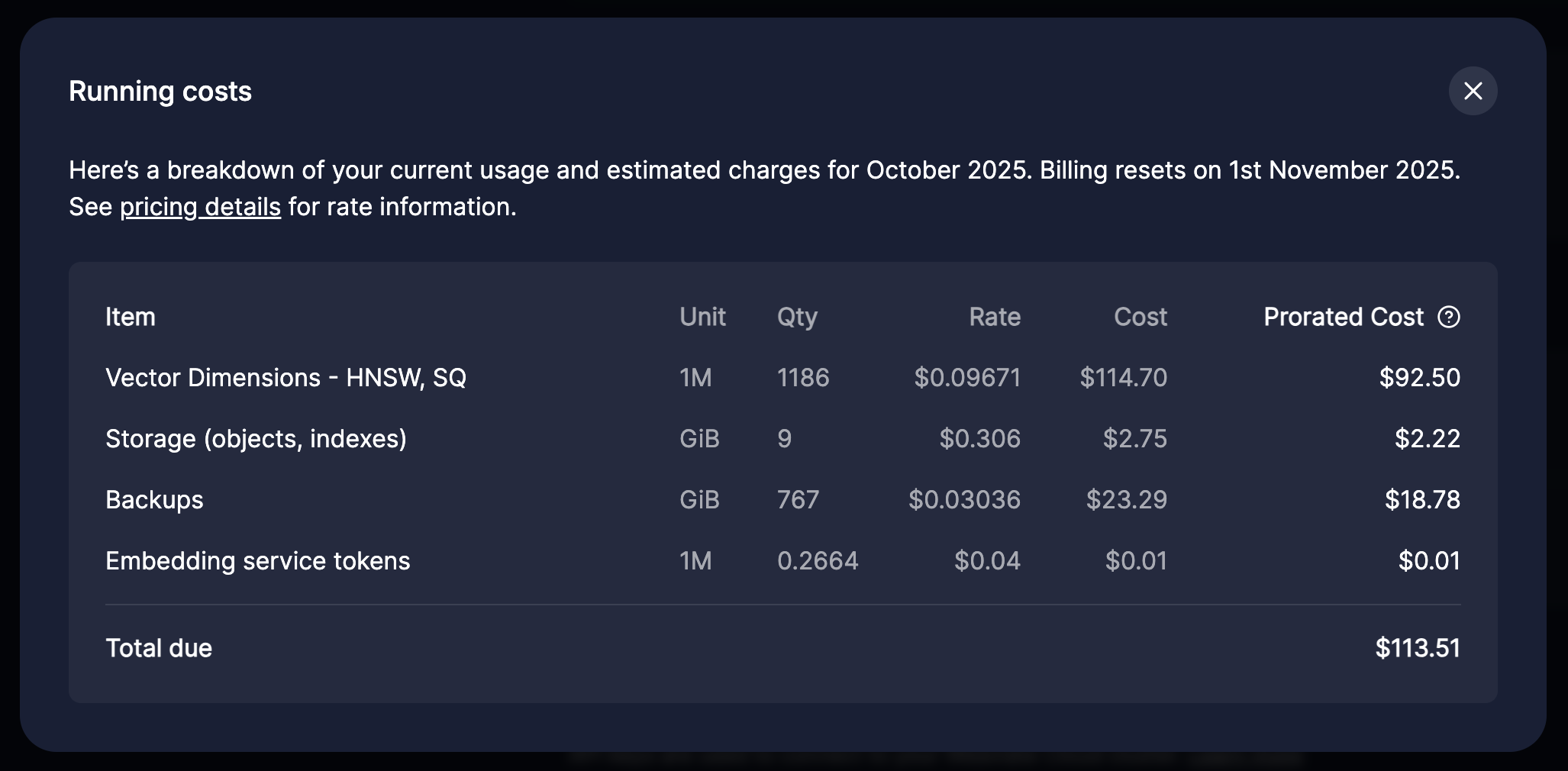Click the Unit column header
1568x771 pixels.
pyautogui.click(x=702, y=317)
